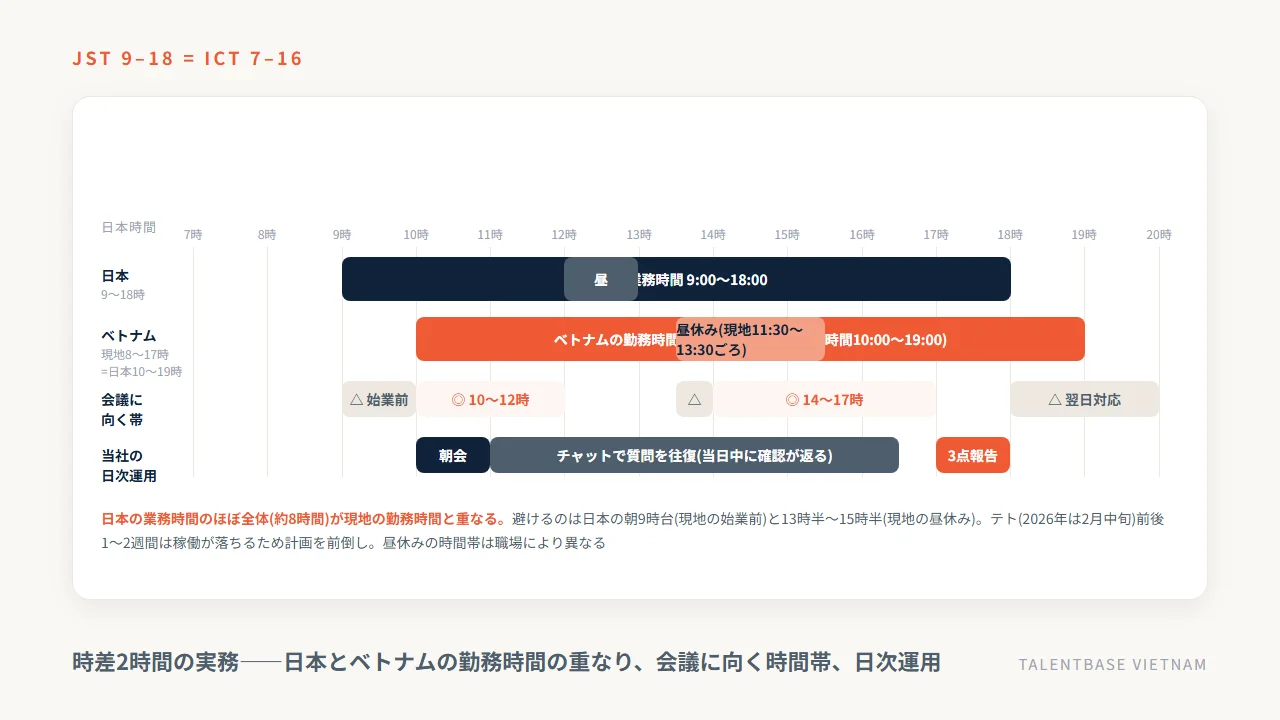The width and height of the screenshot is (1280, 720).
Task: Click the 7時 axis tick label
Action: [x=193, y=235]
